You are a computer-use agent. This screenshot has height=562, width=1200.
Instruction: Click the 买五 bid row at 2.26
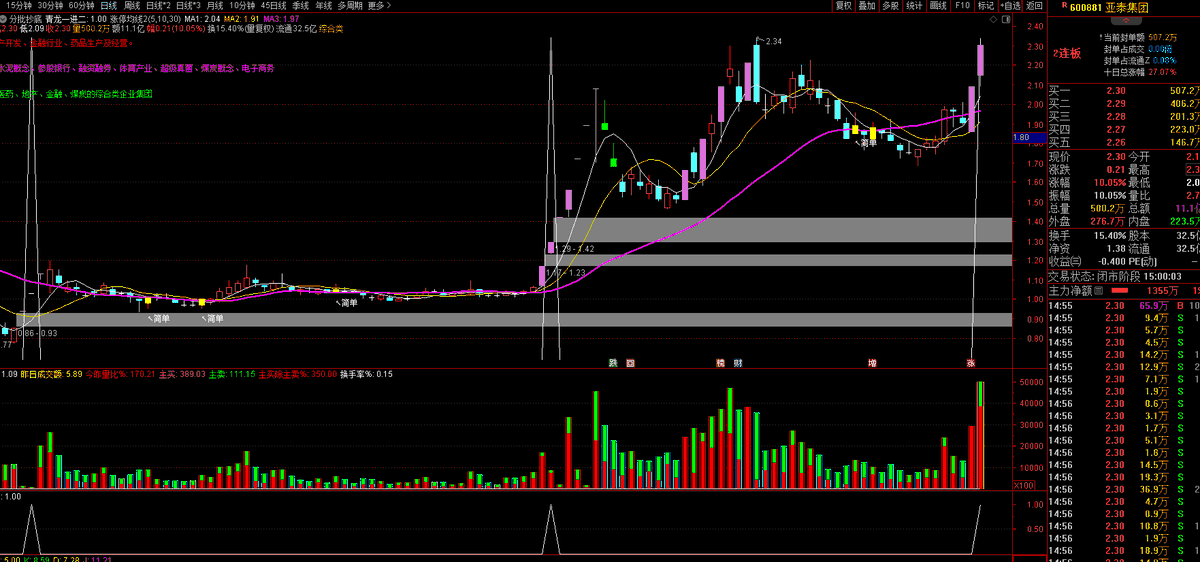1122,143
